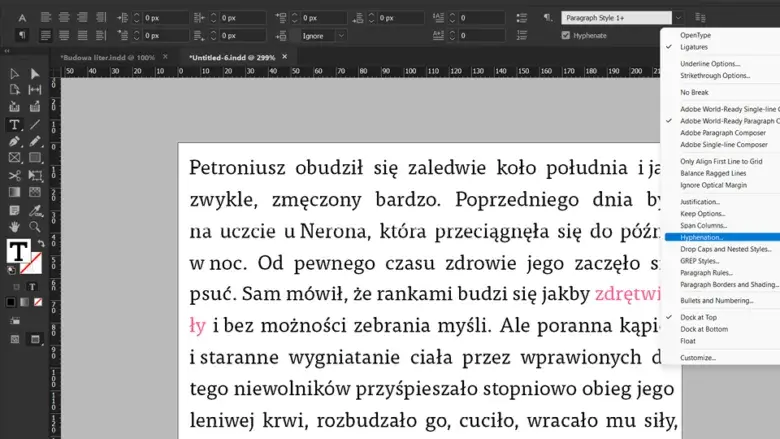Set alignment to Align Left
Image resolution: width=780 pixels, height=439 pixels.
click(x=46, y=17)
